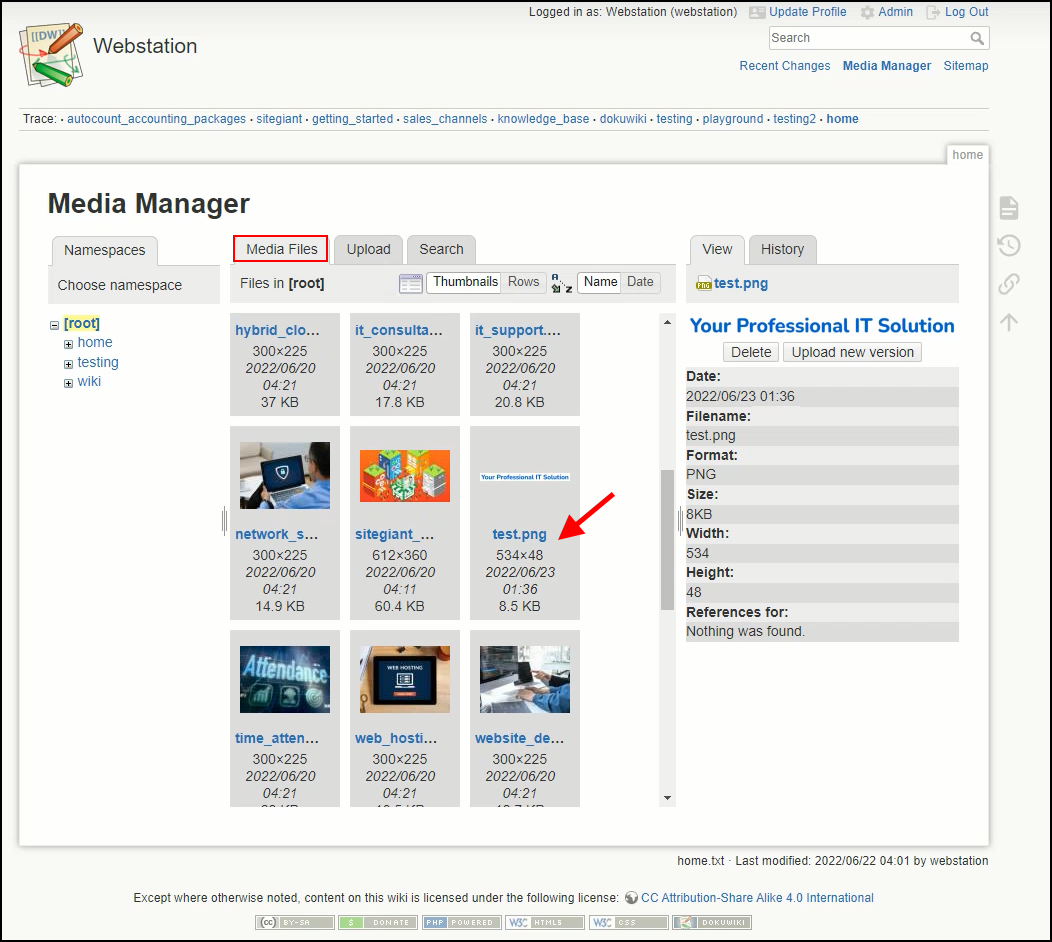Click into the Search input field

coord(868,38)
